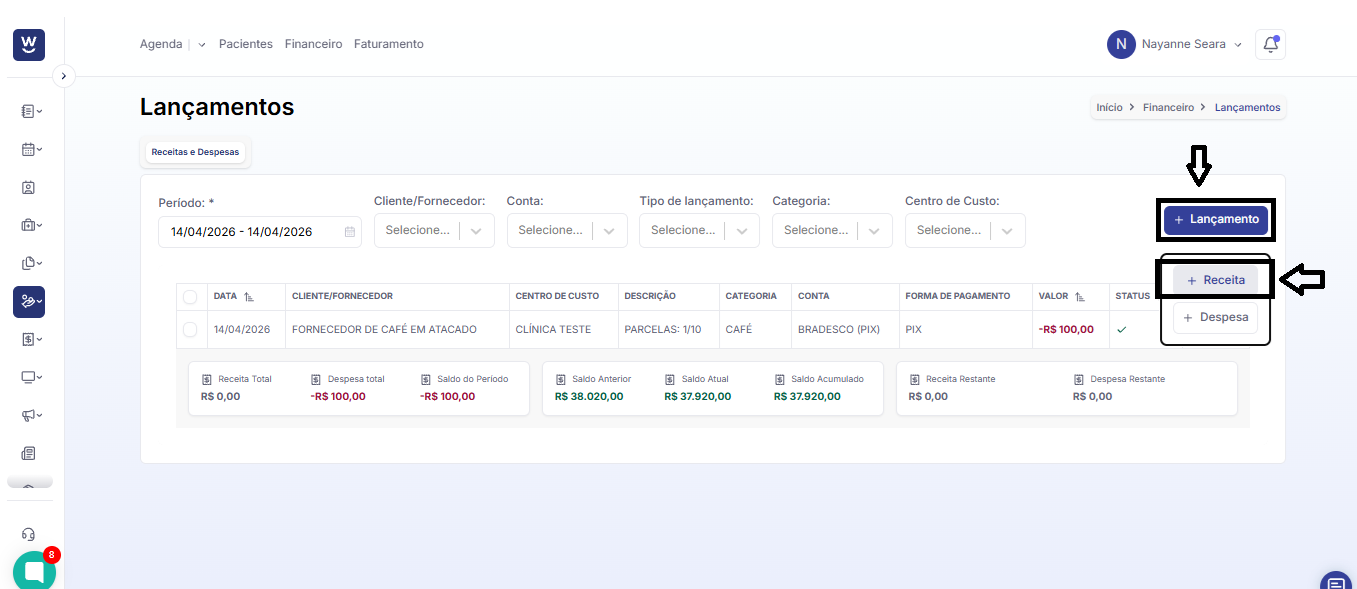The height and width of the screenshot is (589, 1357).
Task: Open the newspaper reports sidebar icon
Action: [28, 453]
